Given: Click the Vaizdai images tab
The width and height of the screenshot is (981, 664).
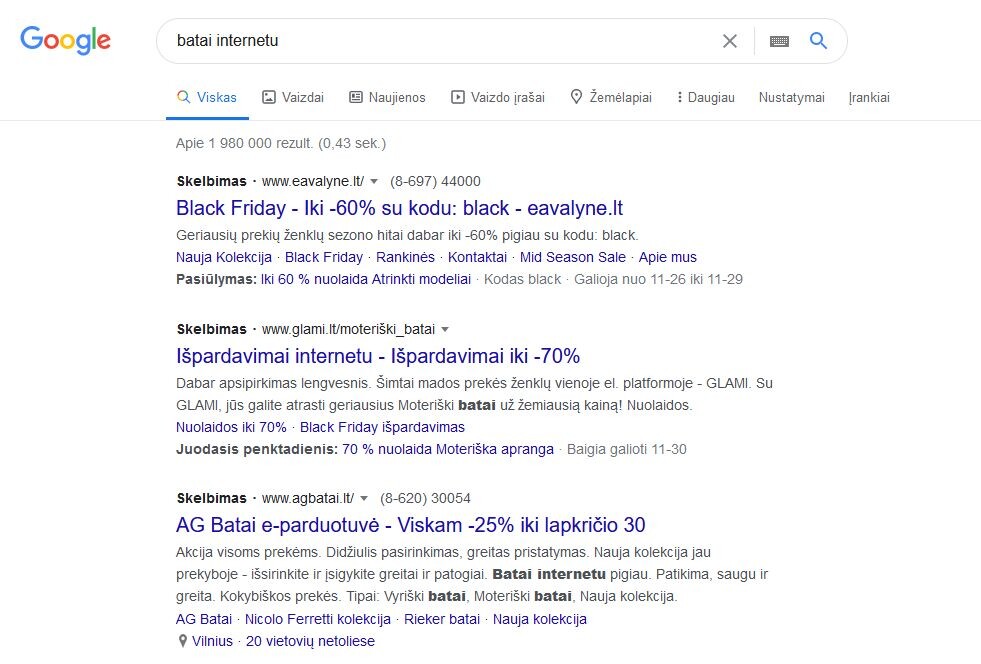Looking at the screenshot, I should click(x=293, y=97).
